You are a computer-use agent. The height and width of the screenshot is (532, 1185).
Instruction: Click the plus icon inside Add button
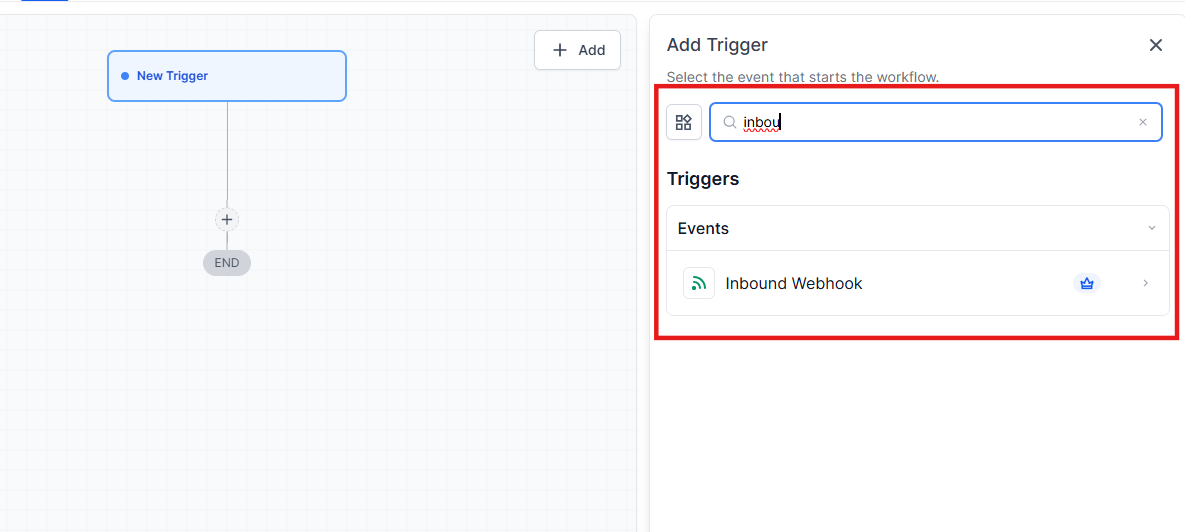(x=560, y=50)
